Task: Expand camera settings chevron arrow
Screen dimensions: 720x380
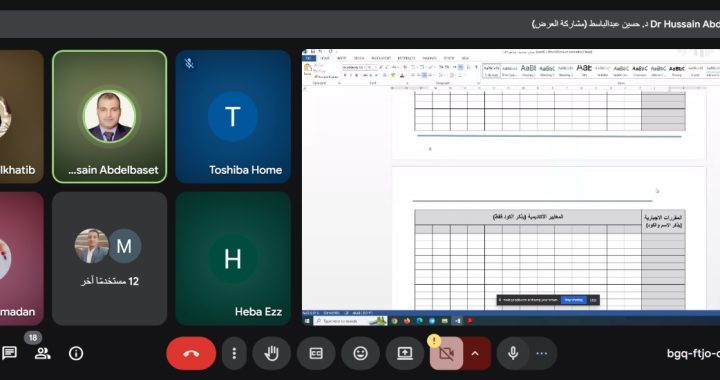Action: pyautogui.click(x=475, y=353)
